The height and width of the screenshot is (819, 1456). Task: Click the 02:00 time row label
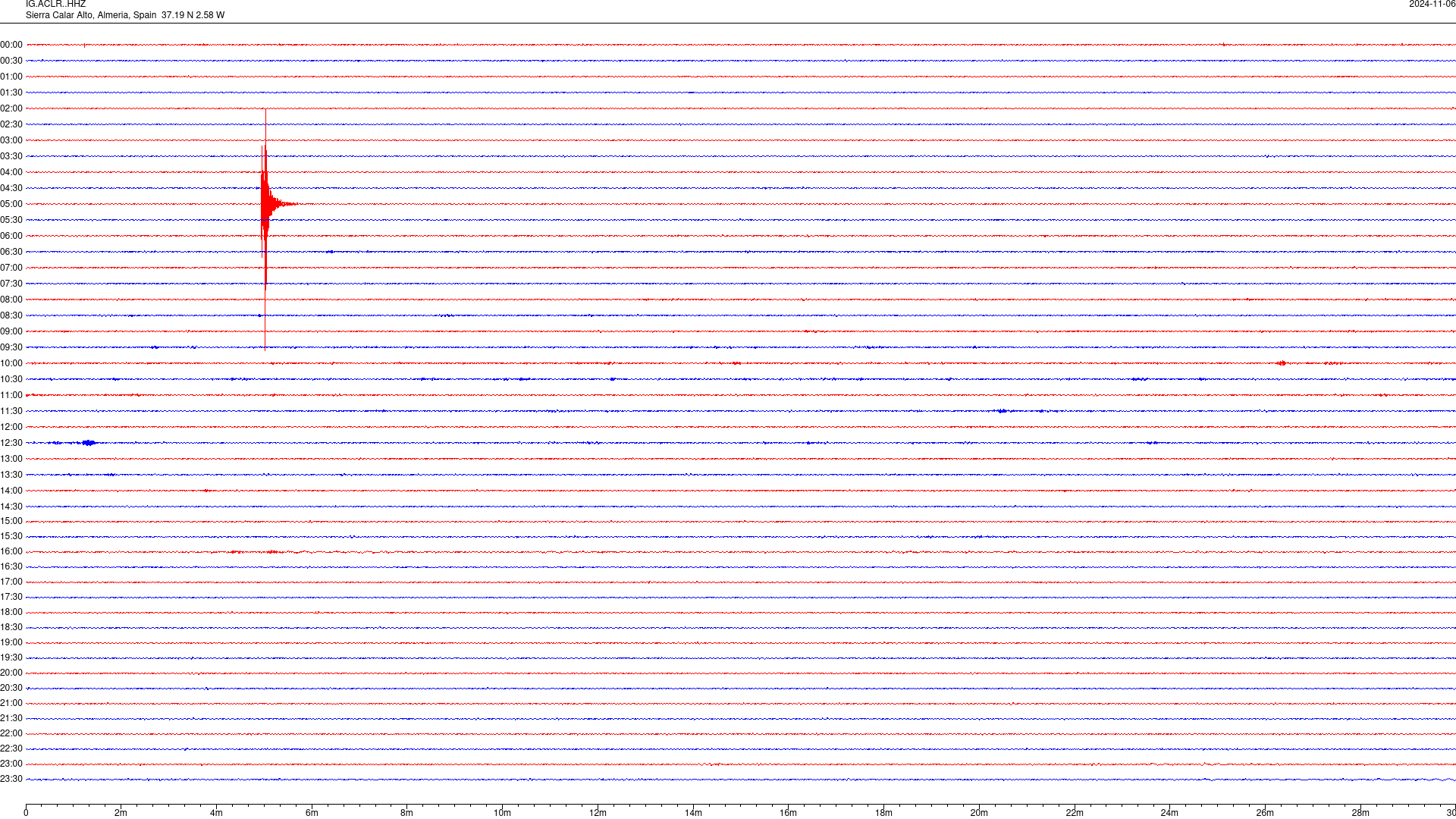tap(11, 108)
